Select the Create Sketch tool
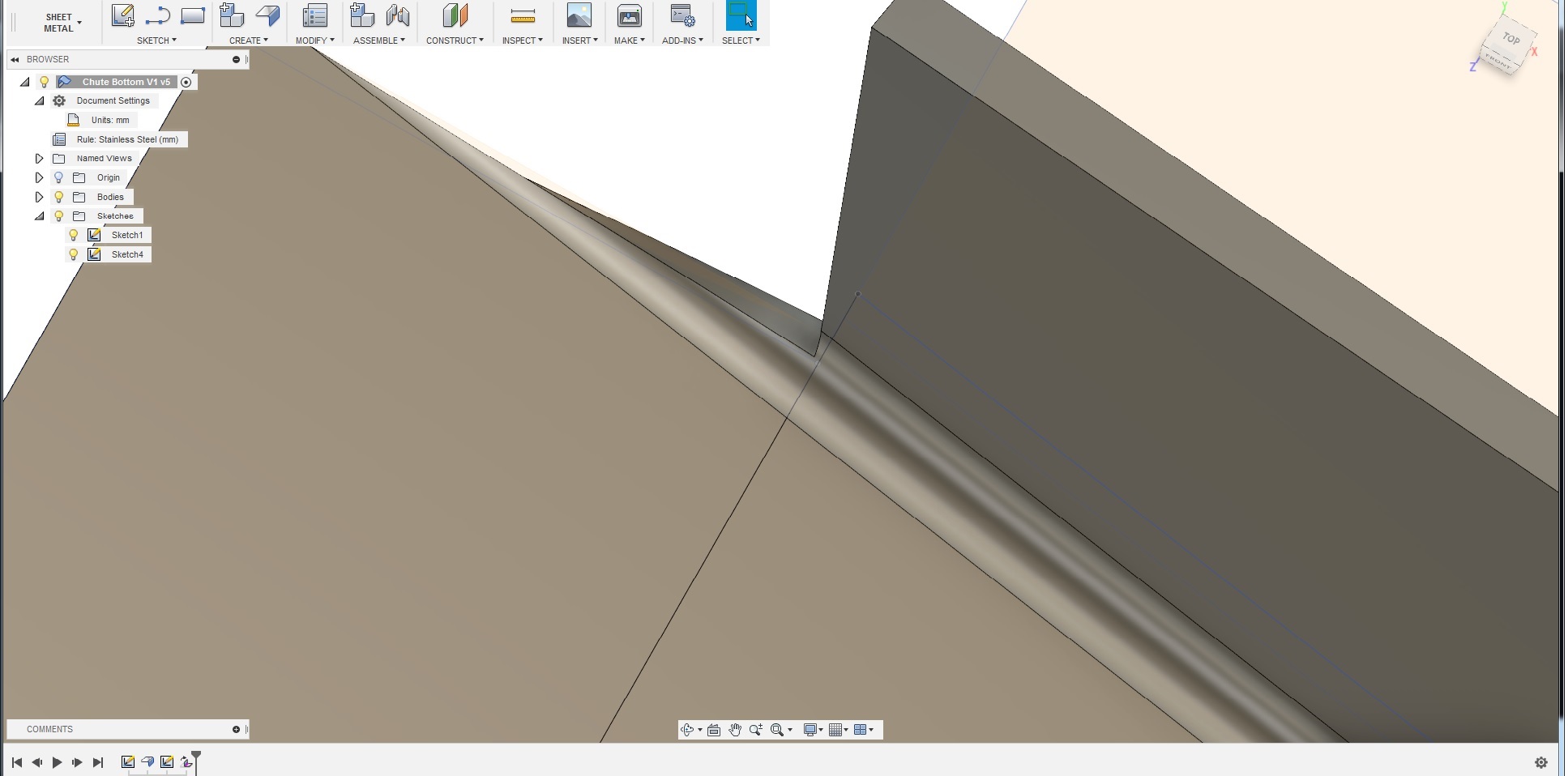The width and height of the screenshot is (1568, 776). point(123,15)
